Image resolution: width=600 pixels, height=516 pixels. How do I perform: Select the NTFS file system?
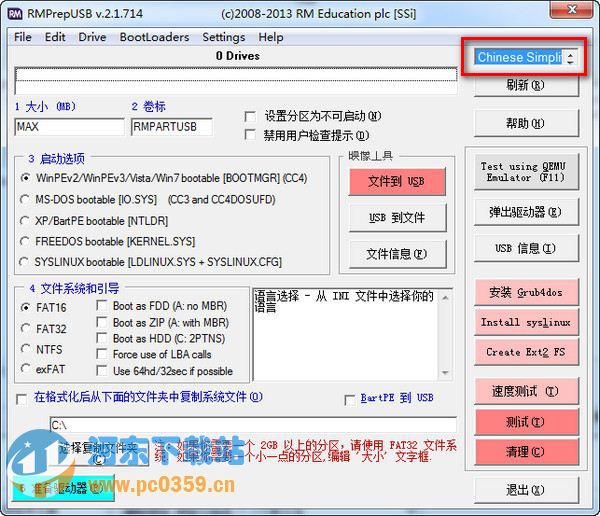26,349
